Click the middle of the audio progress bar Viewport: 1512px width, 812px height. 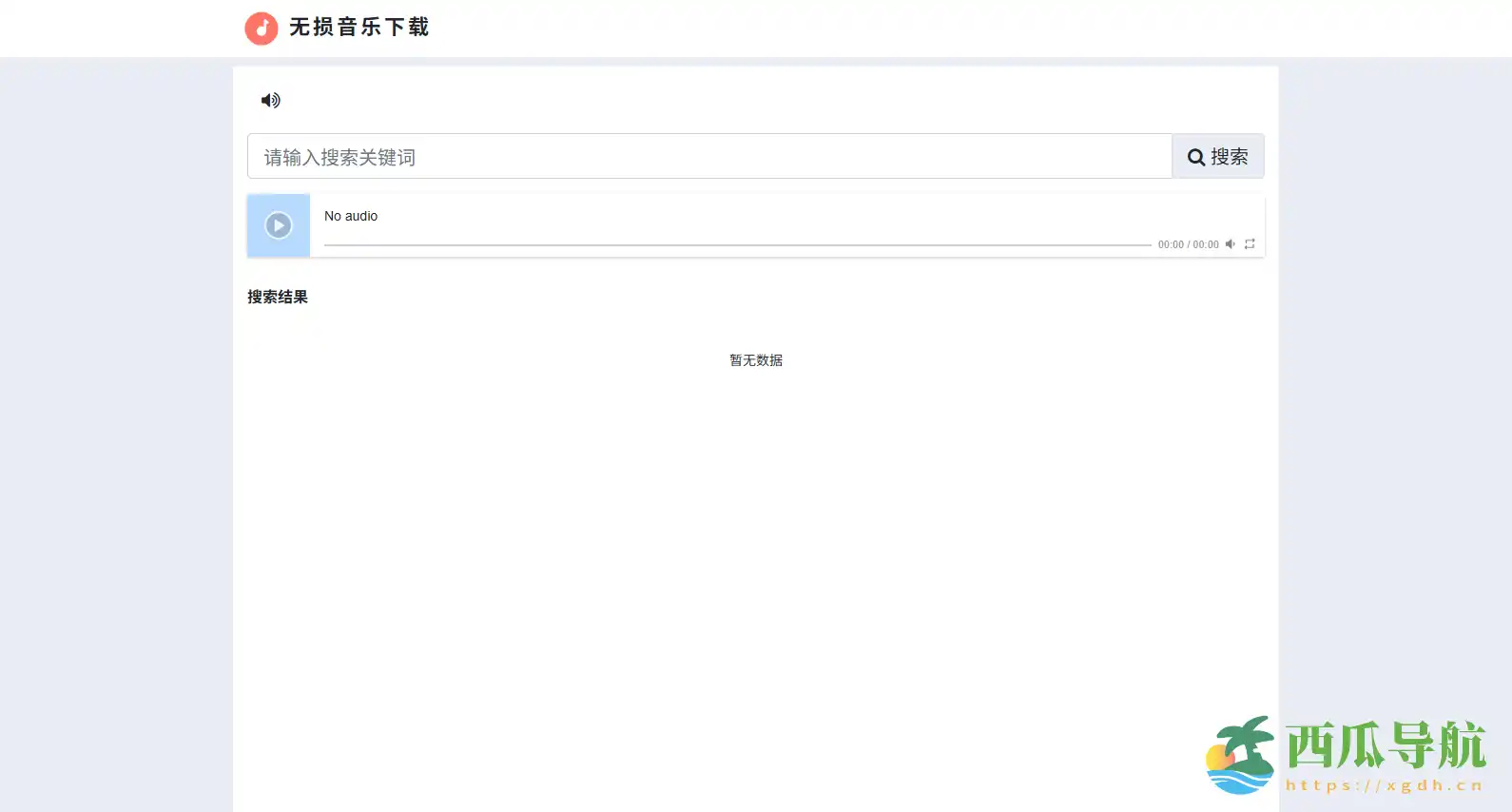(x=737, y=244)
